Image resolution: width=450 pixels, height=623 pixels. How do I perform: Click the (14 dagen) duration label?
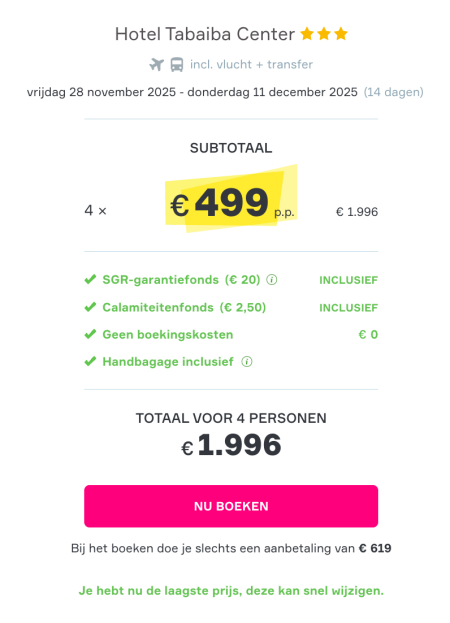point(394,92)
